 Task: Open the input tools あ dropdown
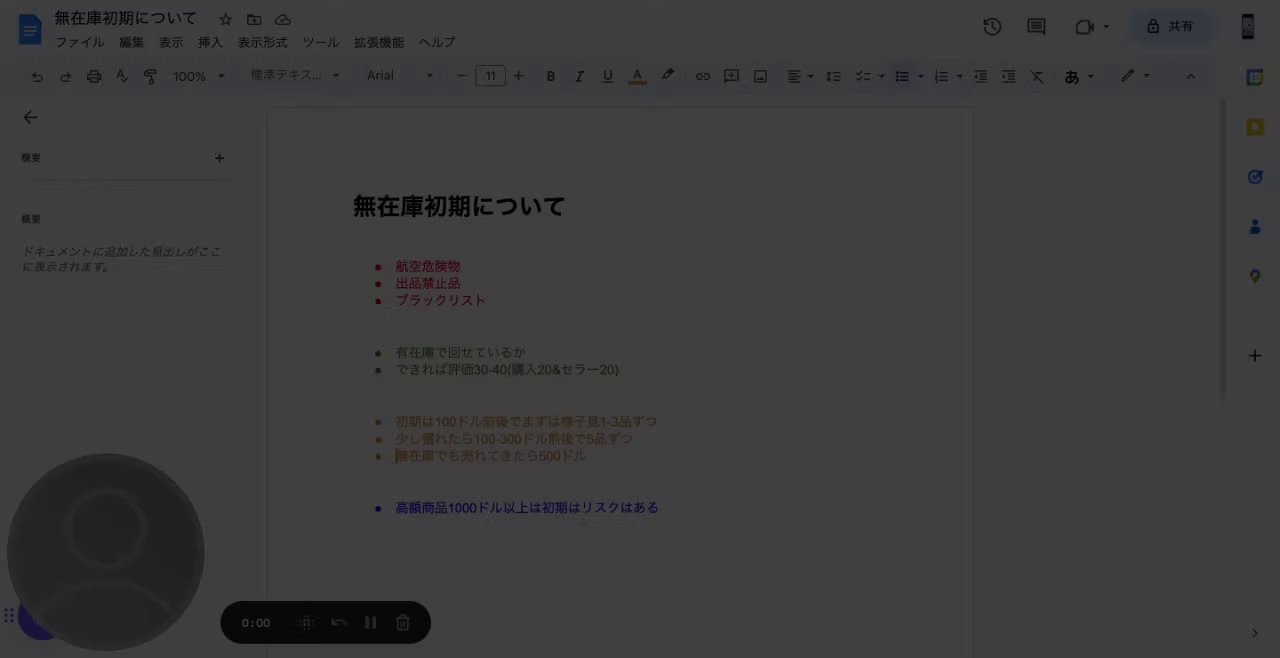pyautogui.click(x=1079, y=76)
